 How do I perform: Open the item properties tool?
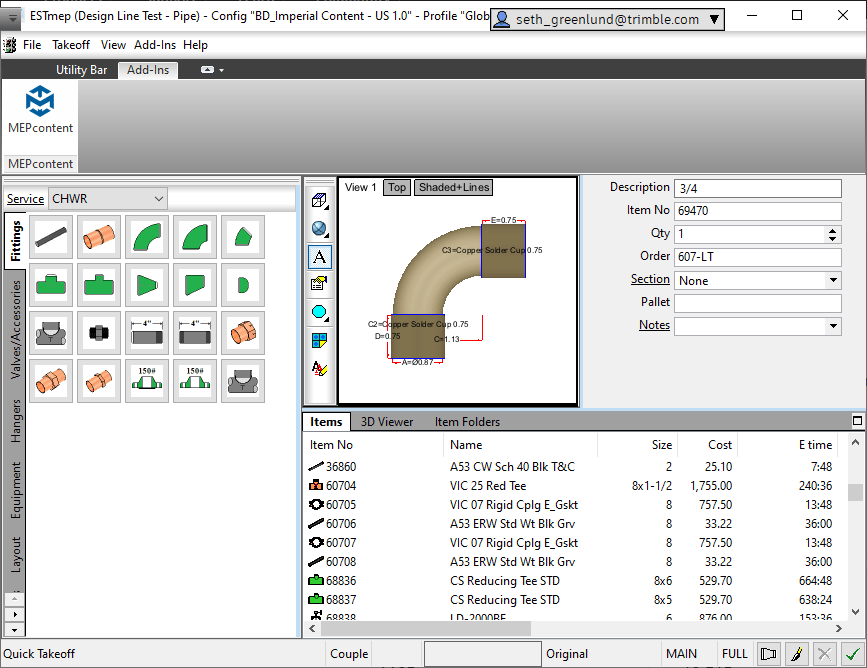(320, 284)
